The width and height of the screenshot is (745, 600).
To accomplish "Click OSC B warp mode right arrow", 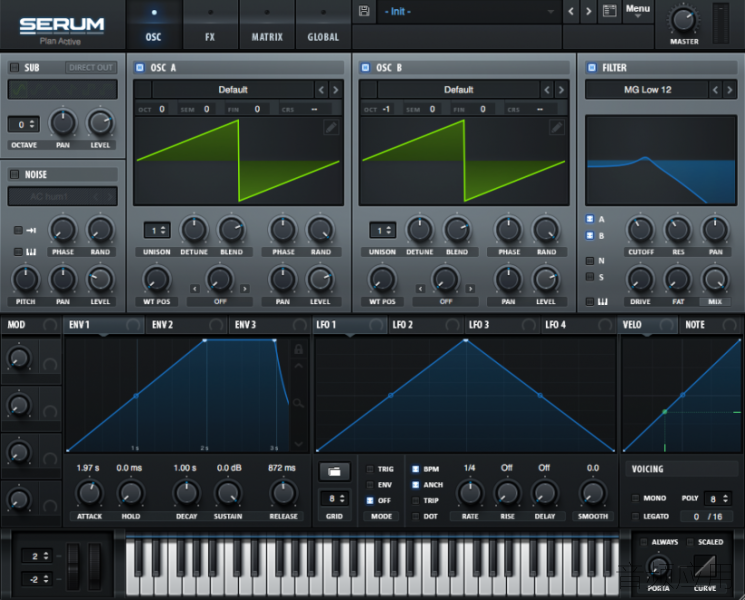I will click(x=470, y=289).
